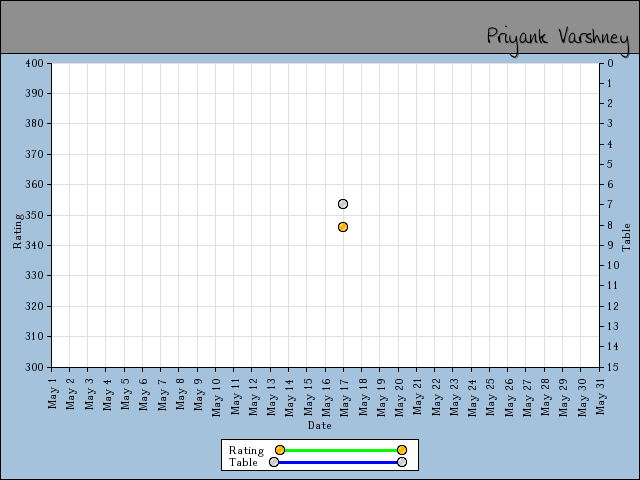Click the 400 value on Rating axis
The height and width of the screenshot is (480, 640).
click(35, 63)
